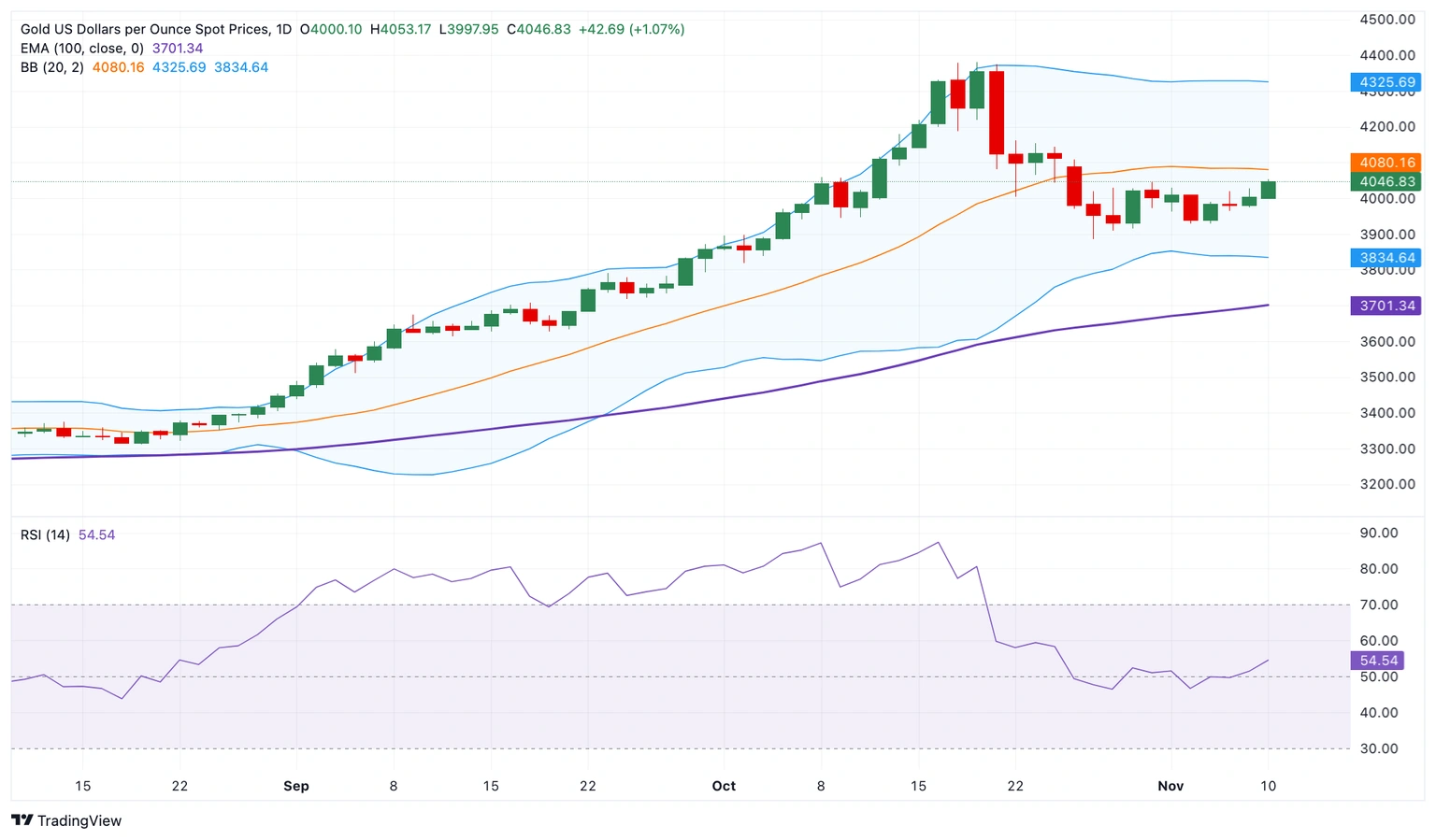The height and width of the screenshot is (840, 1436).
Task: Click the Sep label on the time axis
Action: pyautogui.click(x=296, y=786)
